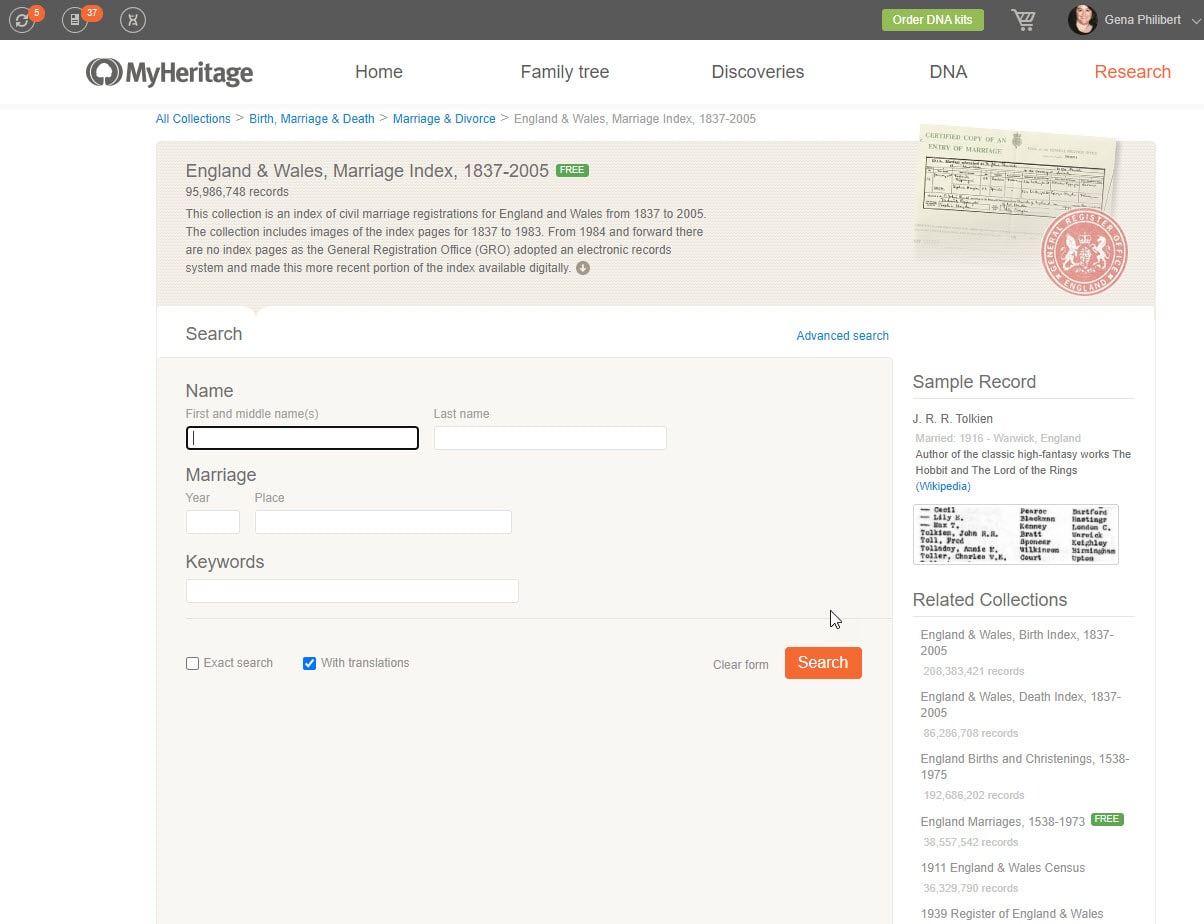Image resolution: width=1204 pixels, height=924 pixels.
Task: Expand the collection description arrow icon
Action: click(x=583, y=268)
